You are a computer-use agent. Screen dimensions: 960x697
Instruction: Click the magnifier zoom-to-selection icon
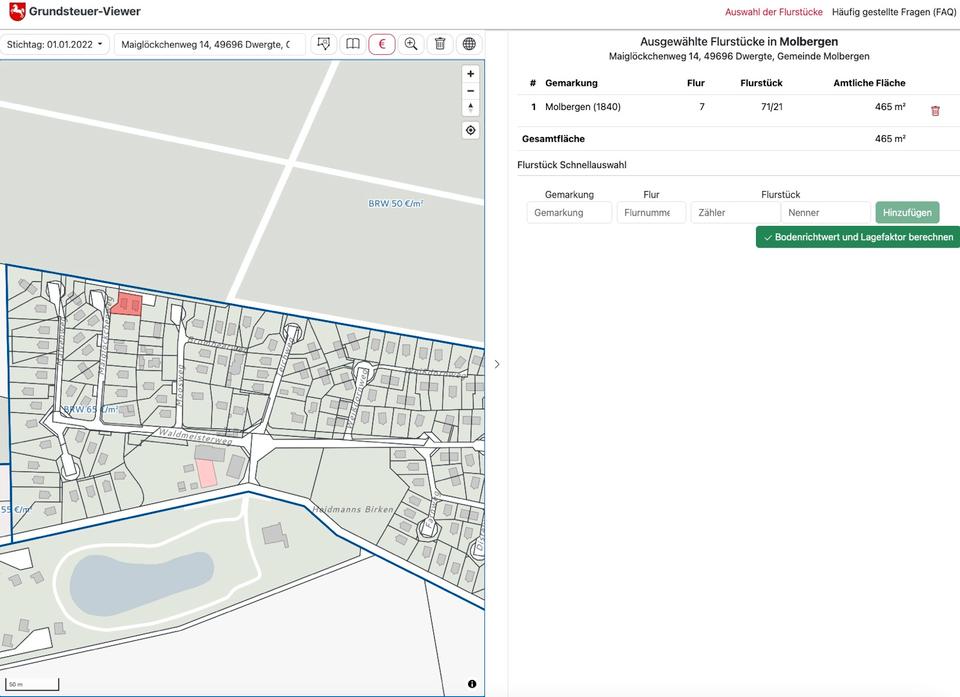click(411, 44)
